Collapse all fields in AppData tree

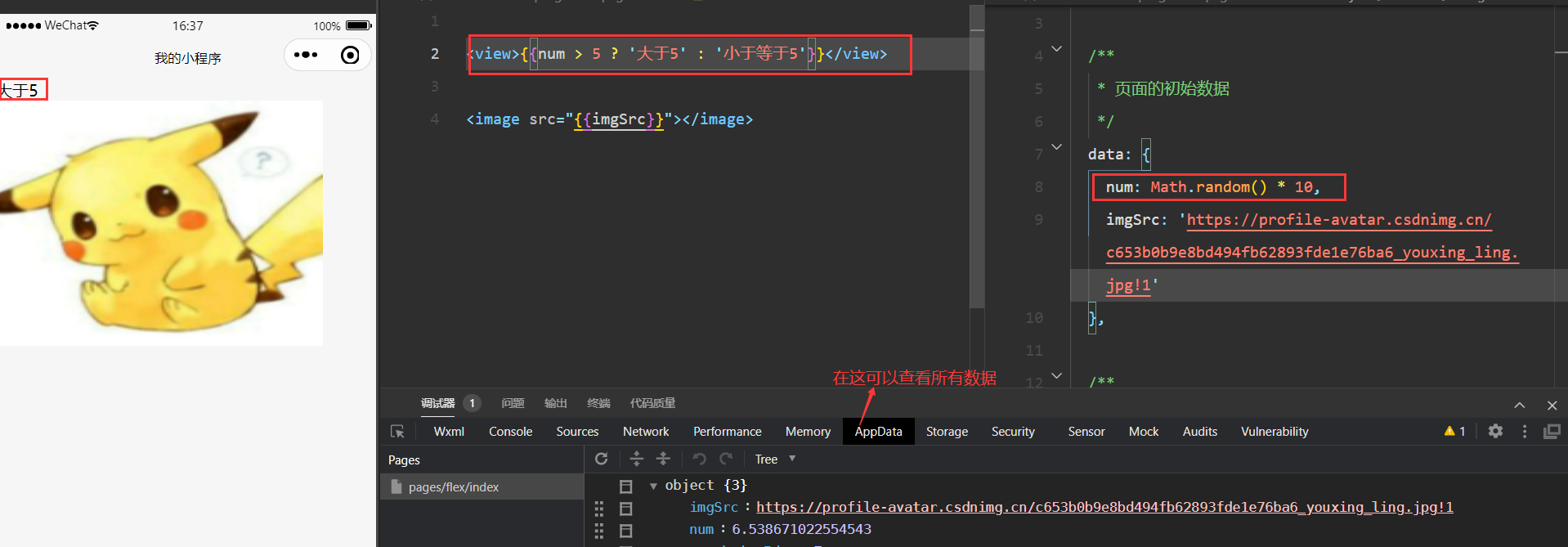click(663, 459)
